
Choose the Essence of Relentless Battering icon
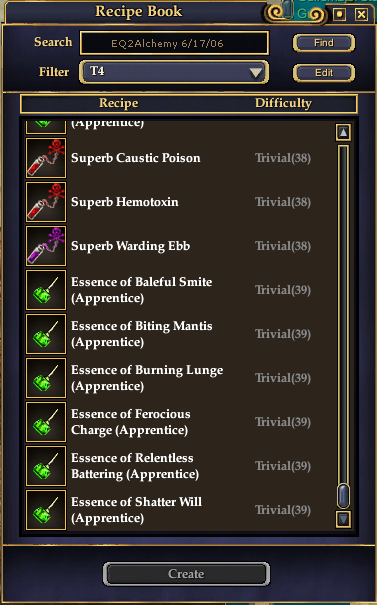pyautogui.click(x=46, y=466)
